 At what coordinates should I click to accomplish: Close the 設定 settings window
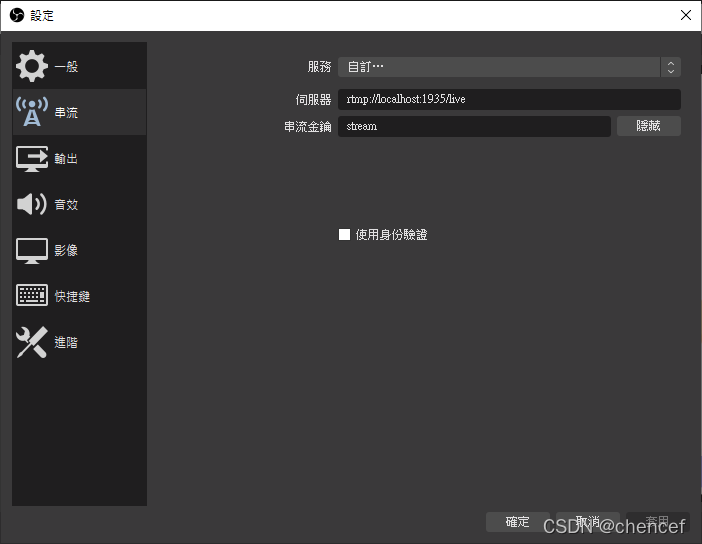click(x=685, y=15)
